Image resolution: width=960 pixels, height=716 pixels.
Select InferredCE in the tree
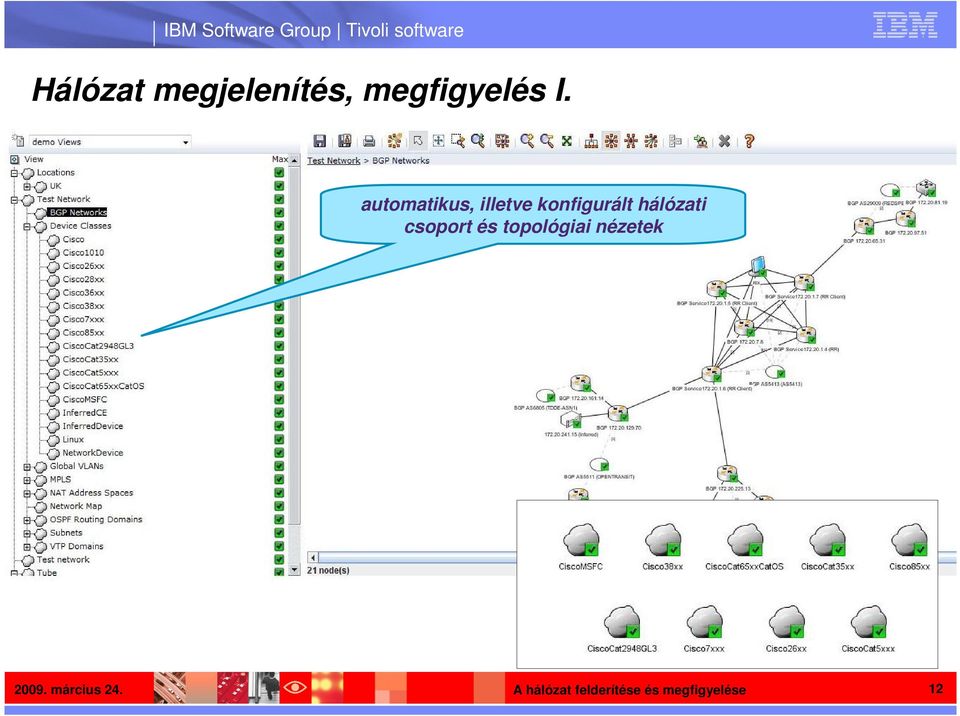tap(84, 413)
